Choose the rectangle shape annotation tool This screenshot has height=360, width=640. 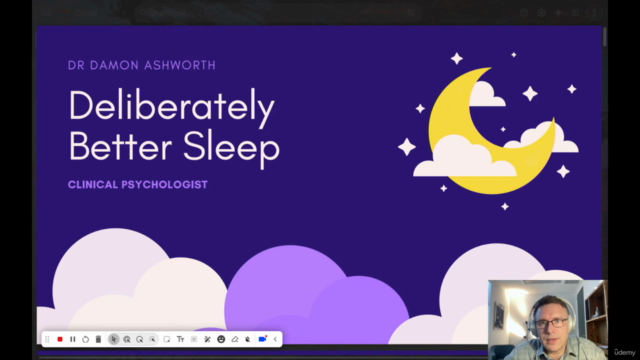[167, 339]
